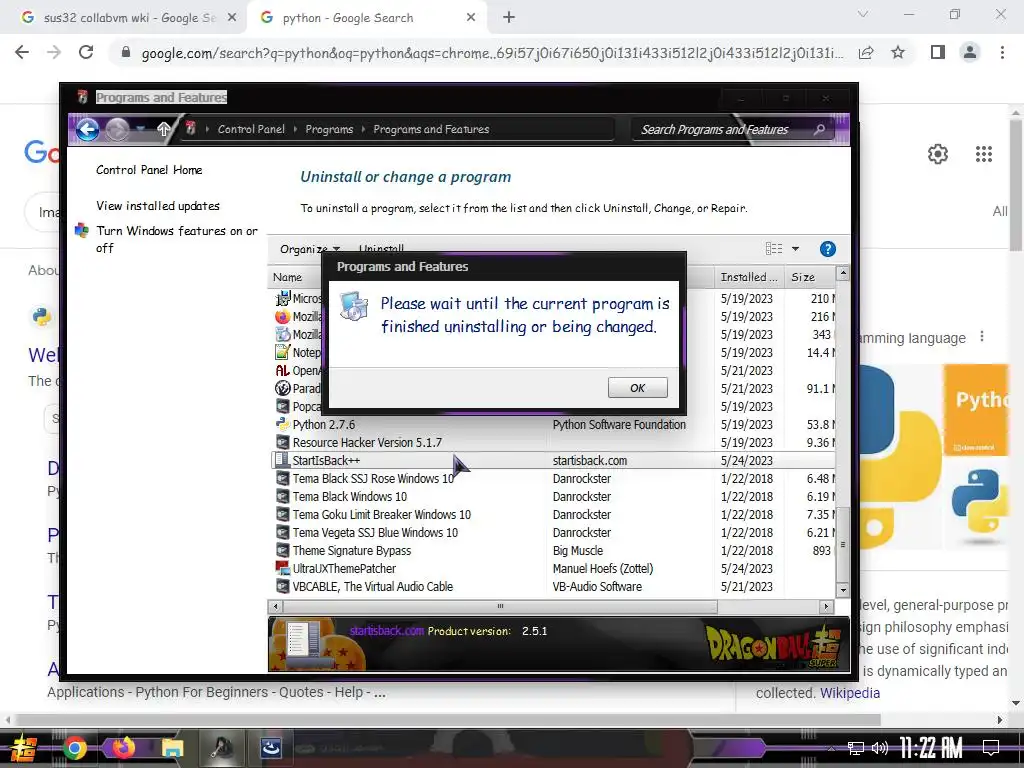Switch to the sus32 collabvm wki tab
1024x768 pixels.
click(x=123, y=18)
